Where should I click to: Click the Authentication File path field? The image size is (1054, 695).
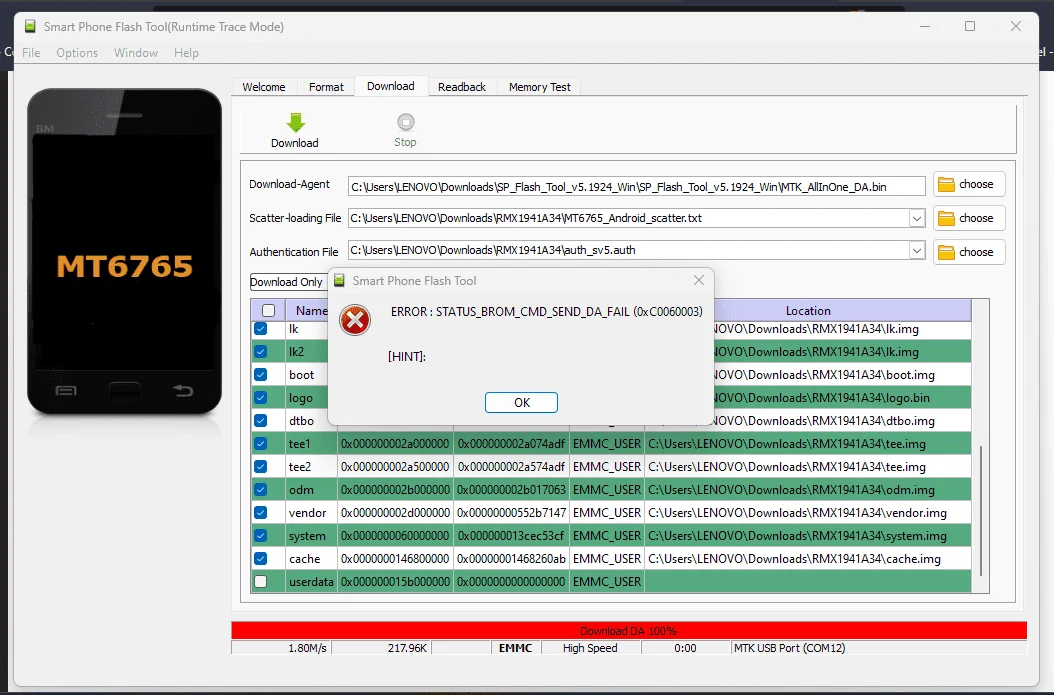[629, 250]
